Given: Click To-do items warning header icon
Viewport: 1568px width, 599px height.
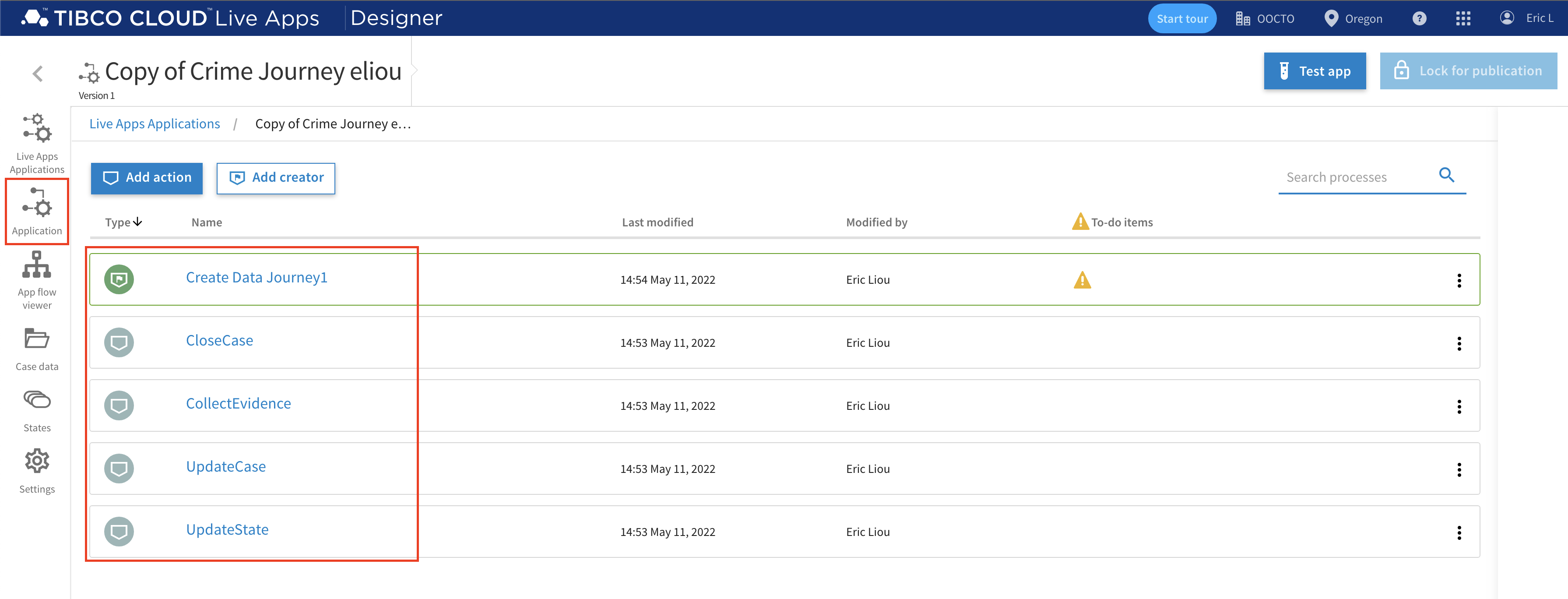Looking at the screenshot, I should coord(1080,222).
